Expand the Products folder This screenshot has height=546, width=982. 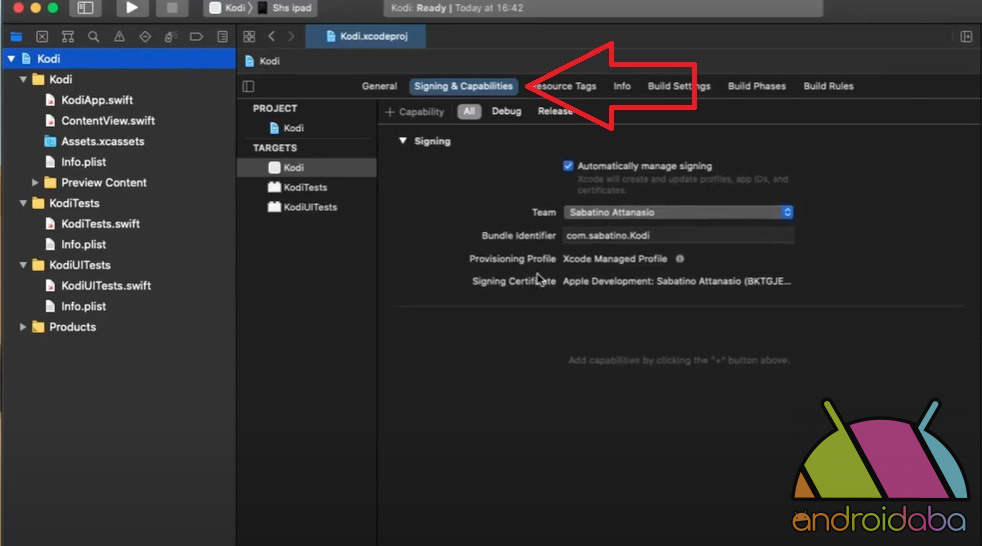(23, 327)
